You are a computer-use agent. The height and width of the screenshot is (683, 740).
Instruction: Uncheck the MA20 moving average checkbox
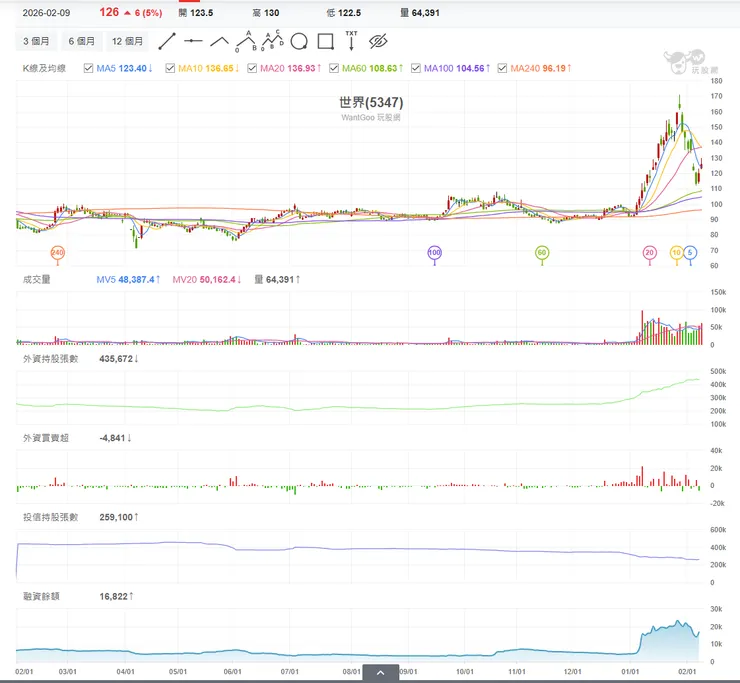click(252, 68)
